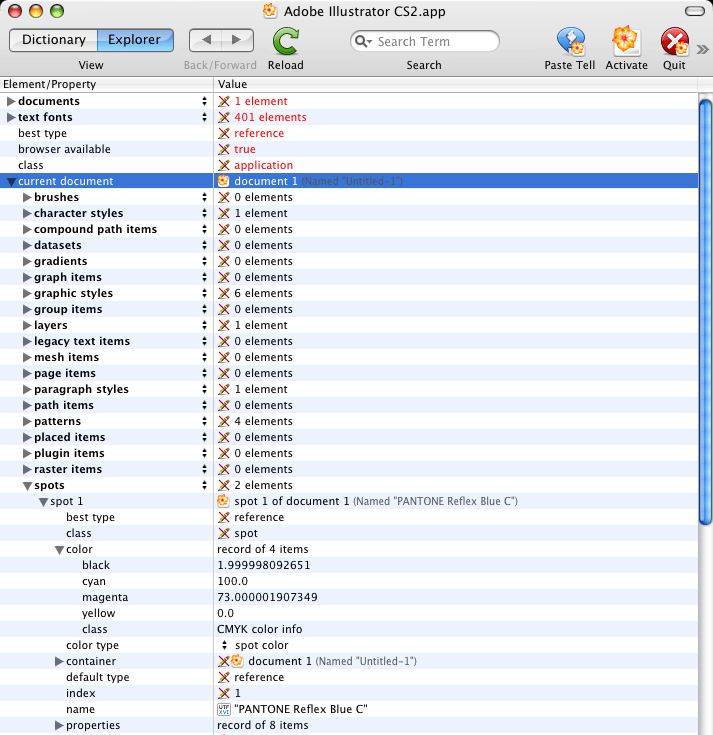Select the raster items row

349,469
